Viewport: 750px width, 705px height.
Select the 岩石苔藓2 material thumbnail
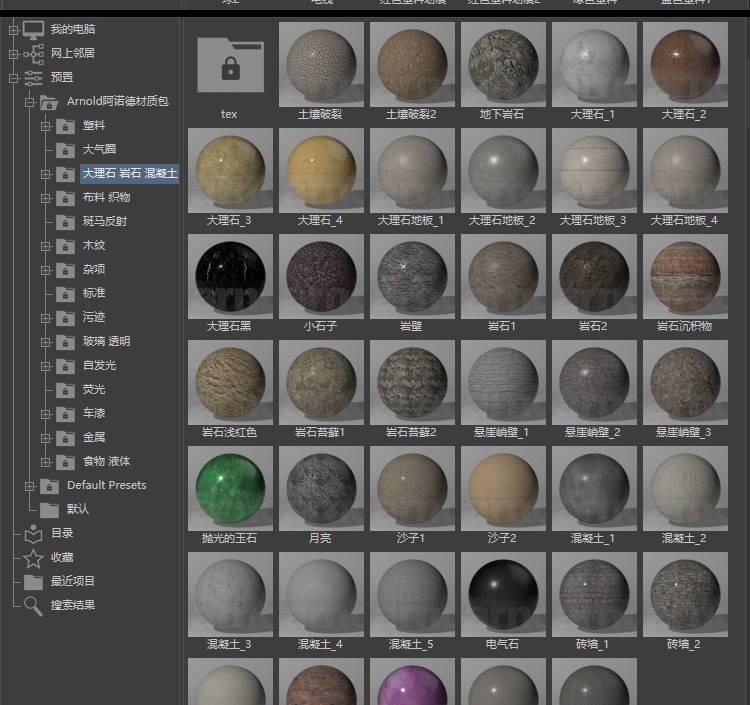pyautogui.click(x=412, y=383)
